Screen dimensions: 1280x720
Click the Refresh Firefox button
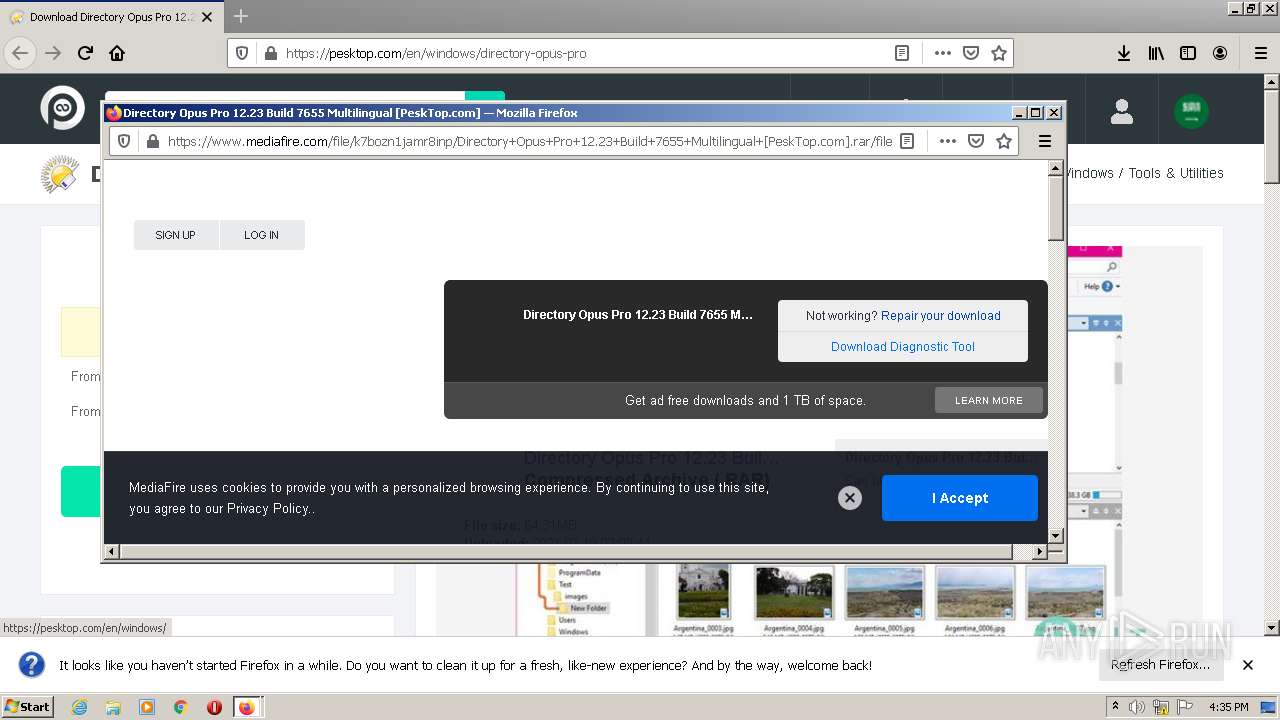tap(1160, 665)
